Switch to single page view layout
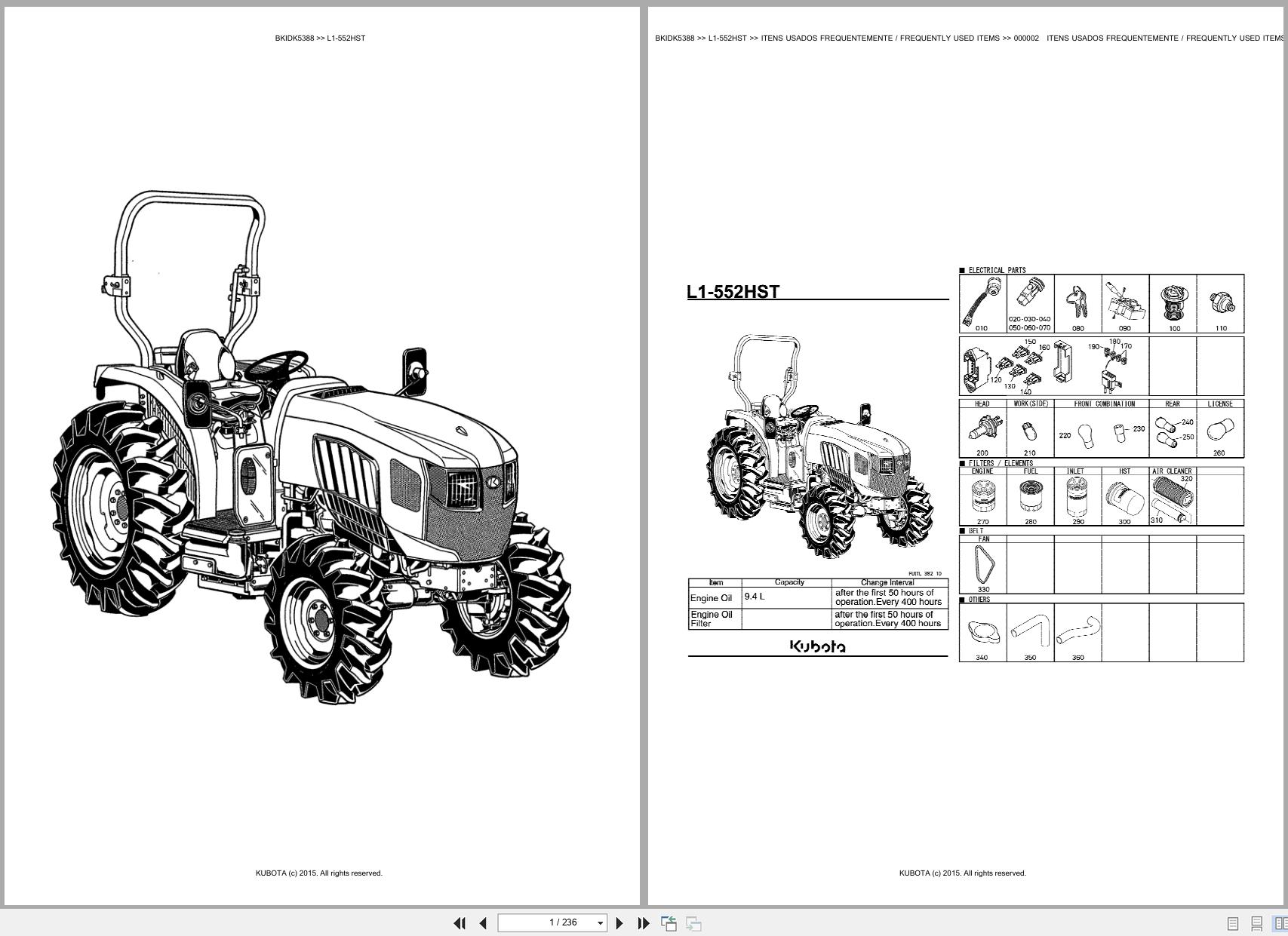The width and height of the screenshot is (1288, 936). pyautogui.click(x=1233, y=923)
